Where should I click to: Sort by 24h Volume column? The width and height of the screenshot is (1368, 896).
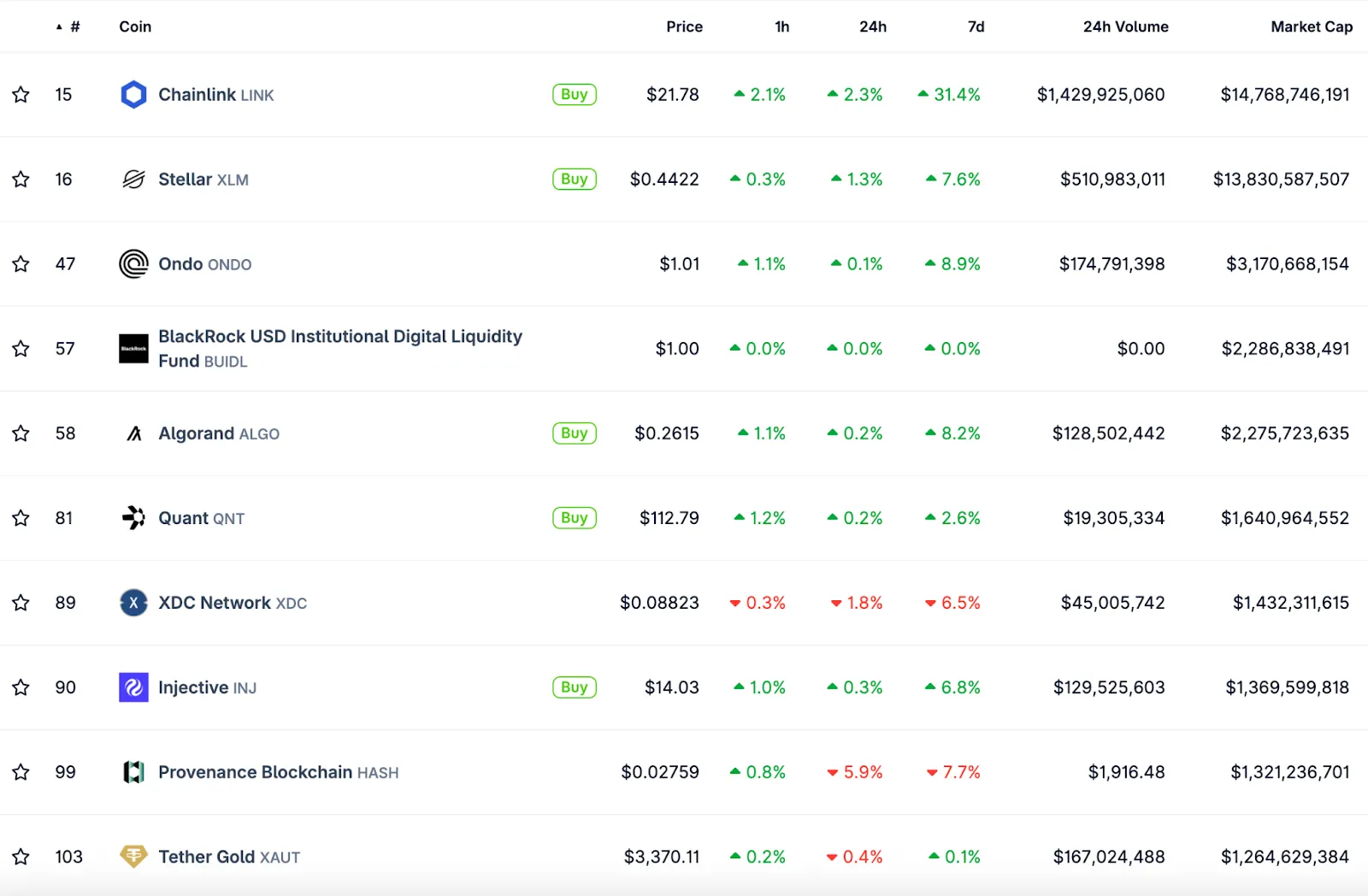[1125, 27]
